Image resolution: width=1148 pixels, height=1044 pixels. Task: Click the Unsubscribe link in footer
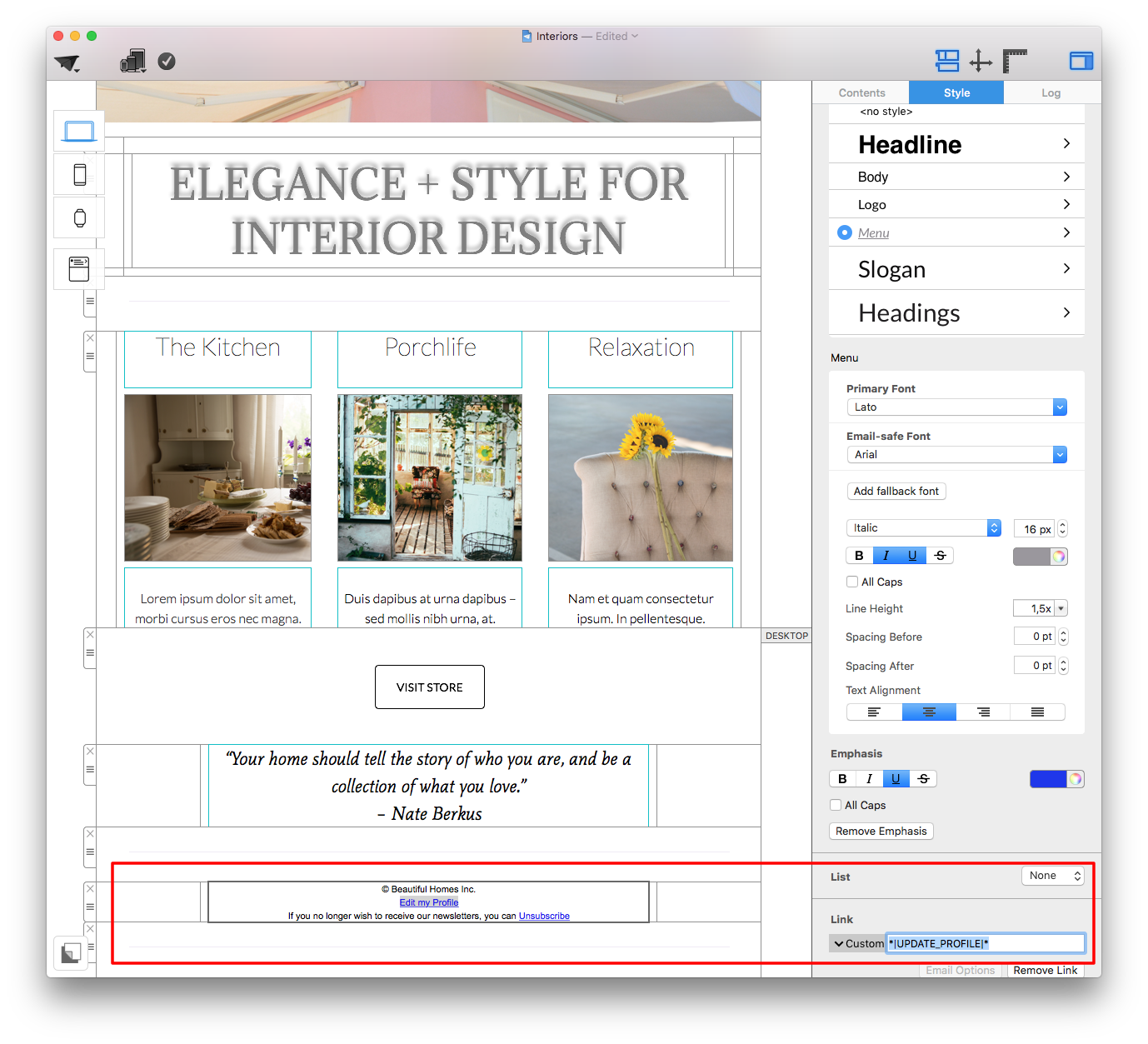(x=544, y=916)
